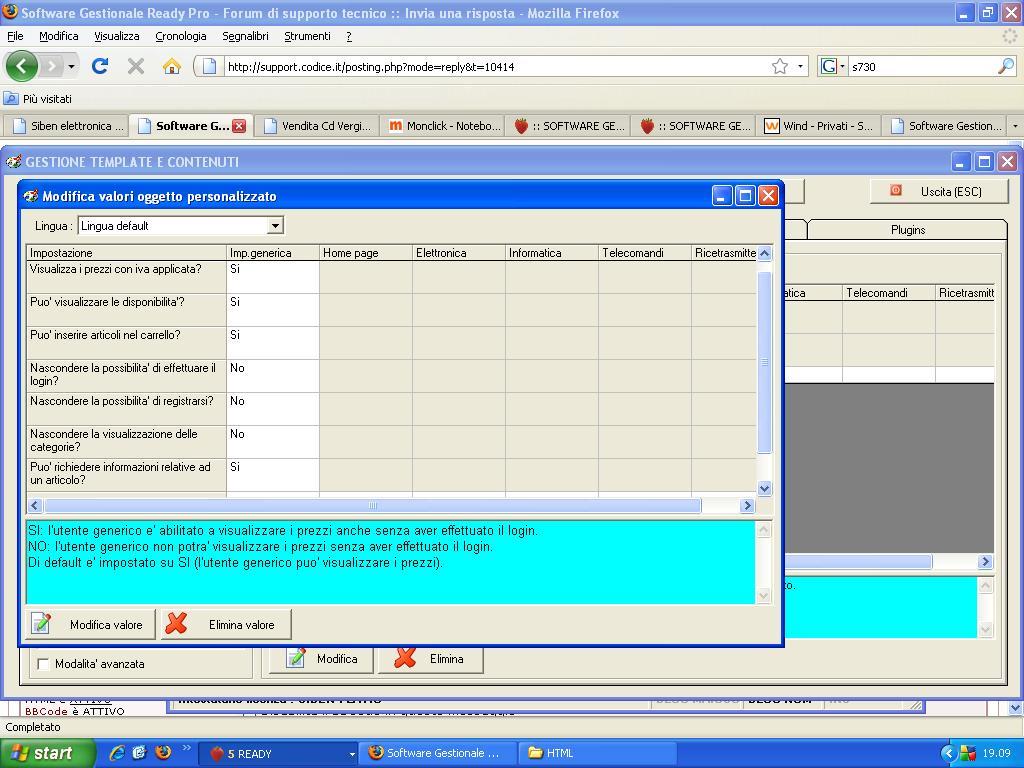Switch to Monclick - Notebo... tab
This screenshot has height=768, width=1024.
[x=444, y=126]
